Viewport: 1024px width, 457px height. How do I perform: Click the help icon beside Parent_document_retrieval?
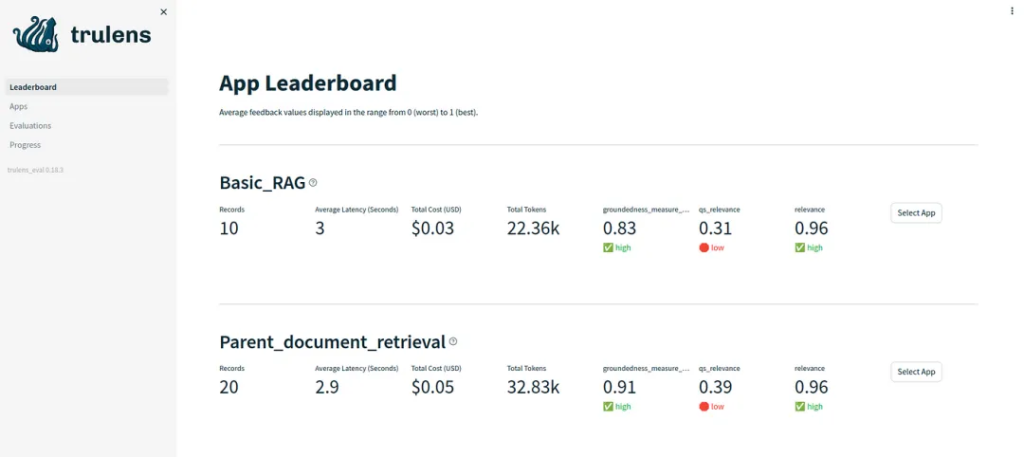point(453,342)
